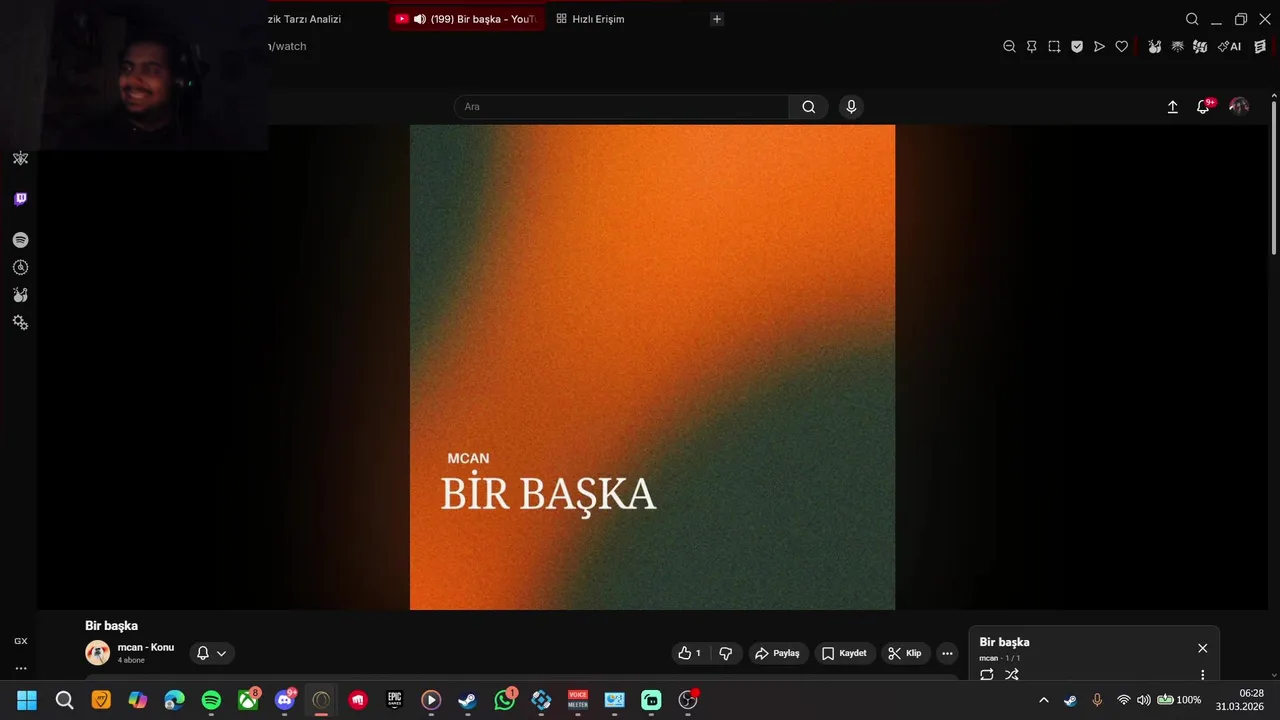
Task: Click the Klip clip button
Action: [905, 653]
